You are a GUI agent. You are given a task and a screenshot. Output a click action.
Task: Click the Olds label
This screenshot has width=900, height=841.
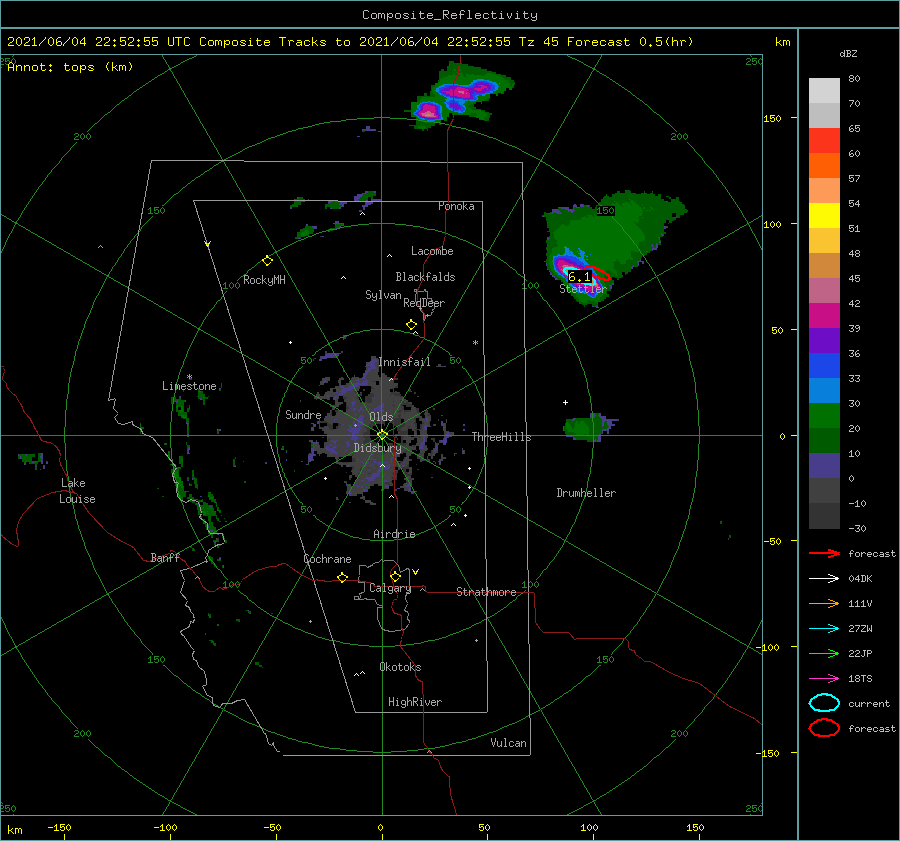coord(381,416)
